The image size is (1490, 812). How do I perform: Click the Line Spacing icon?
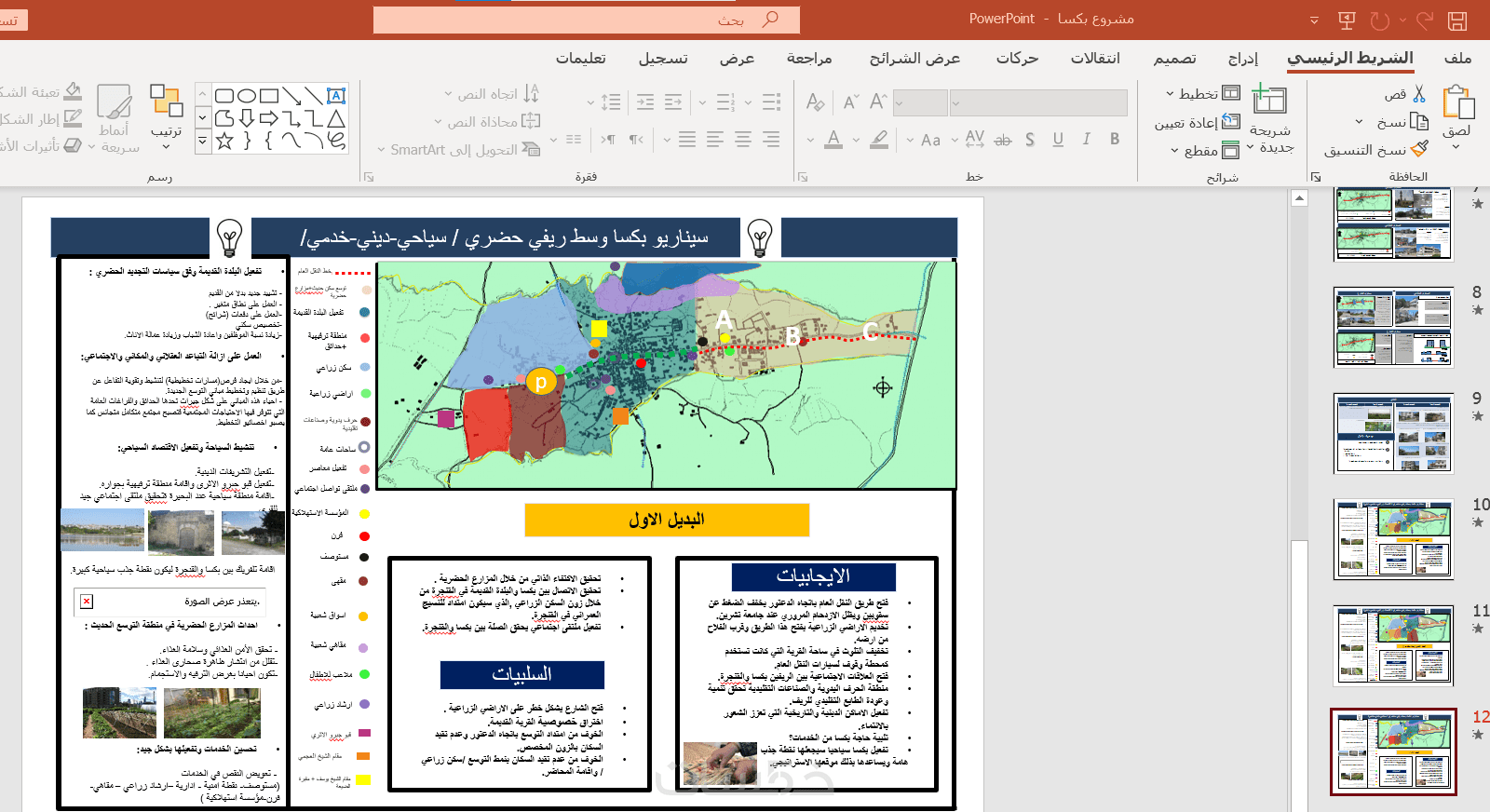(x=611, y=101)
